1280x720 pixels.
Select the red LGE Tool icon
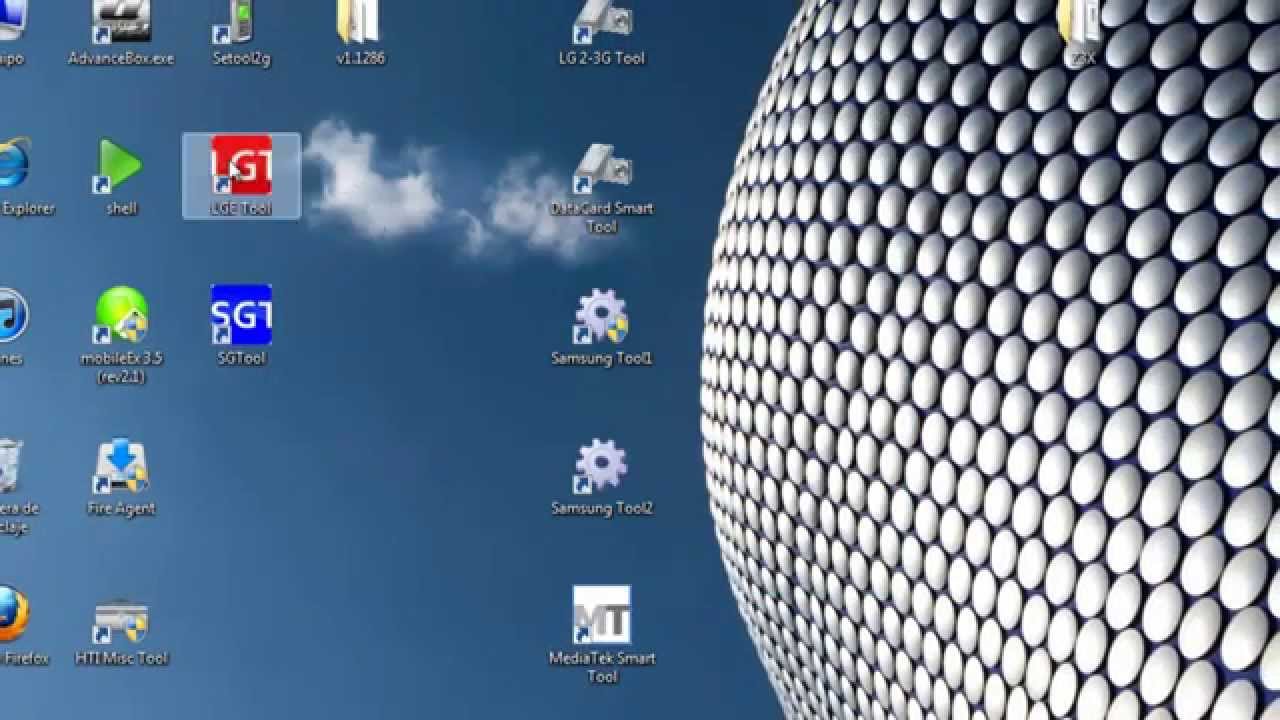click(241, 165)
